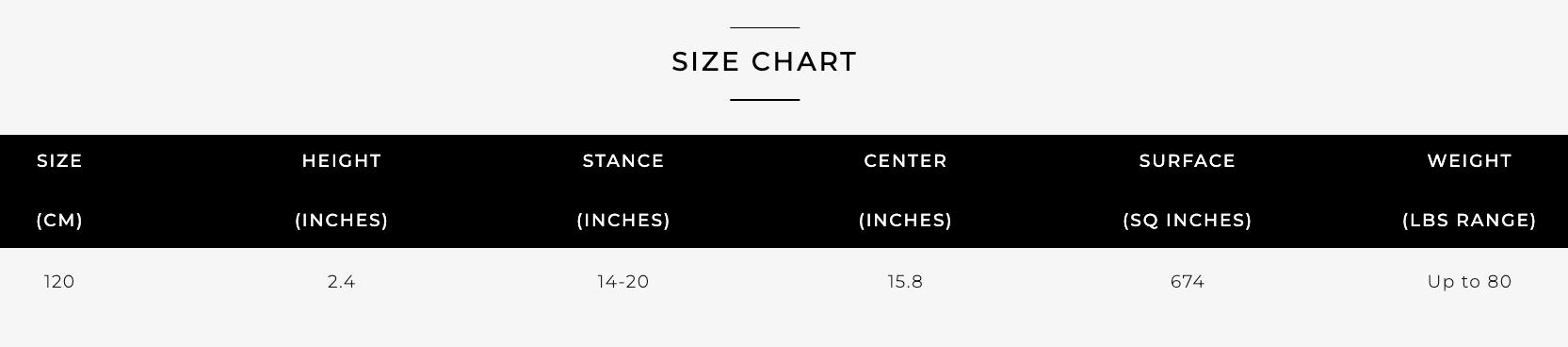Viewport: 1568px width, 347px height.
Task: Click the center value 15.8
Action: (905, 282)
